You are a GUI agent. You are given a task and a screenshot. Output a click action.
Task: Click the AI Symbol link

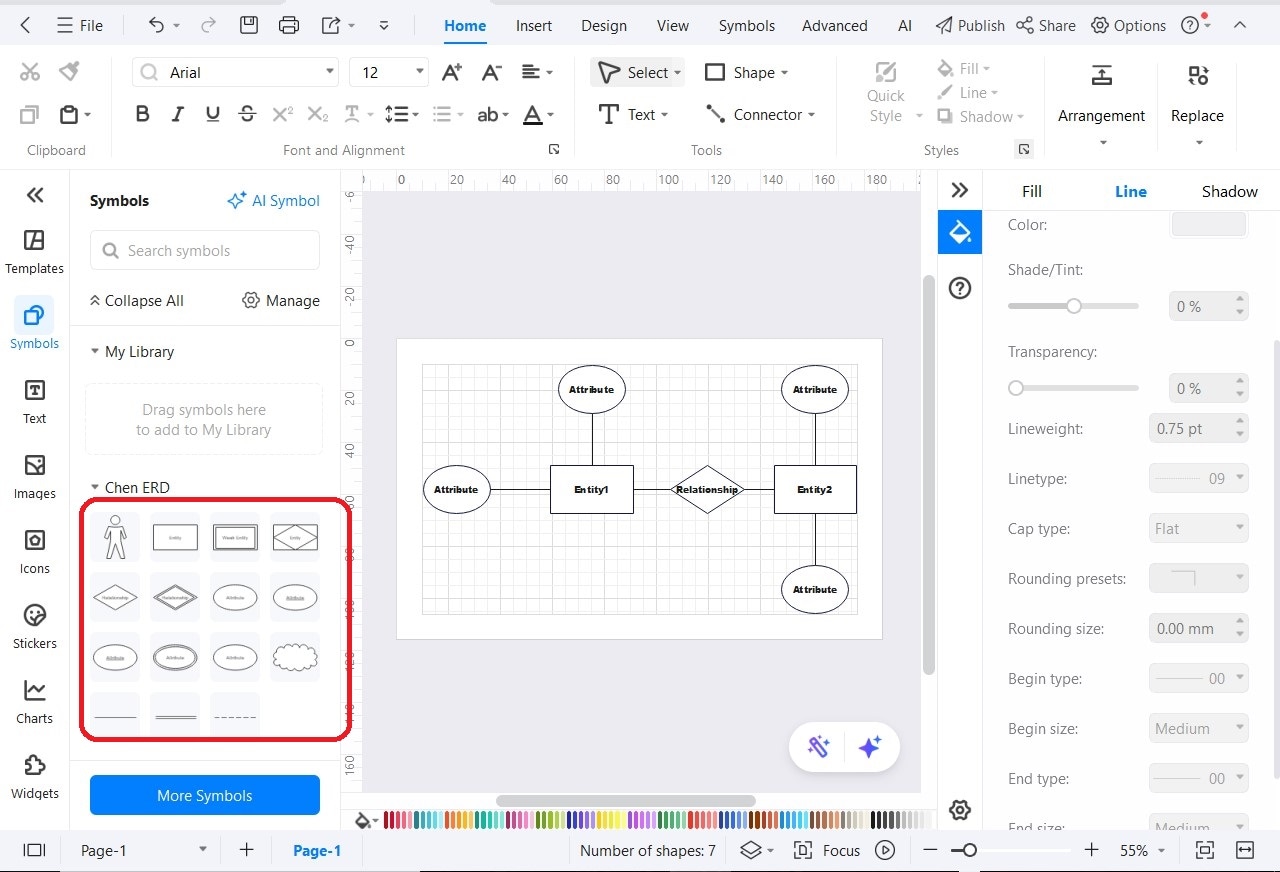point(273,200)
